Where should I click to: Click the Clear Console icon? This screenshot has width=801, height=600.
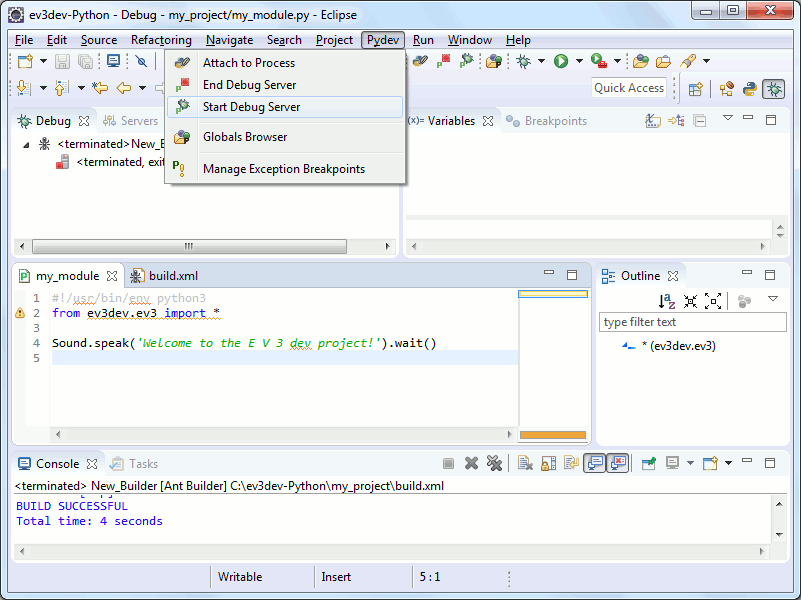pyautogui.click(x=525, y=464)
